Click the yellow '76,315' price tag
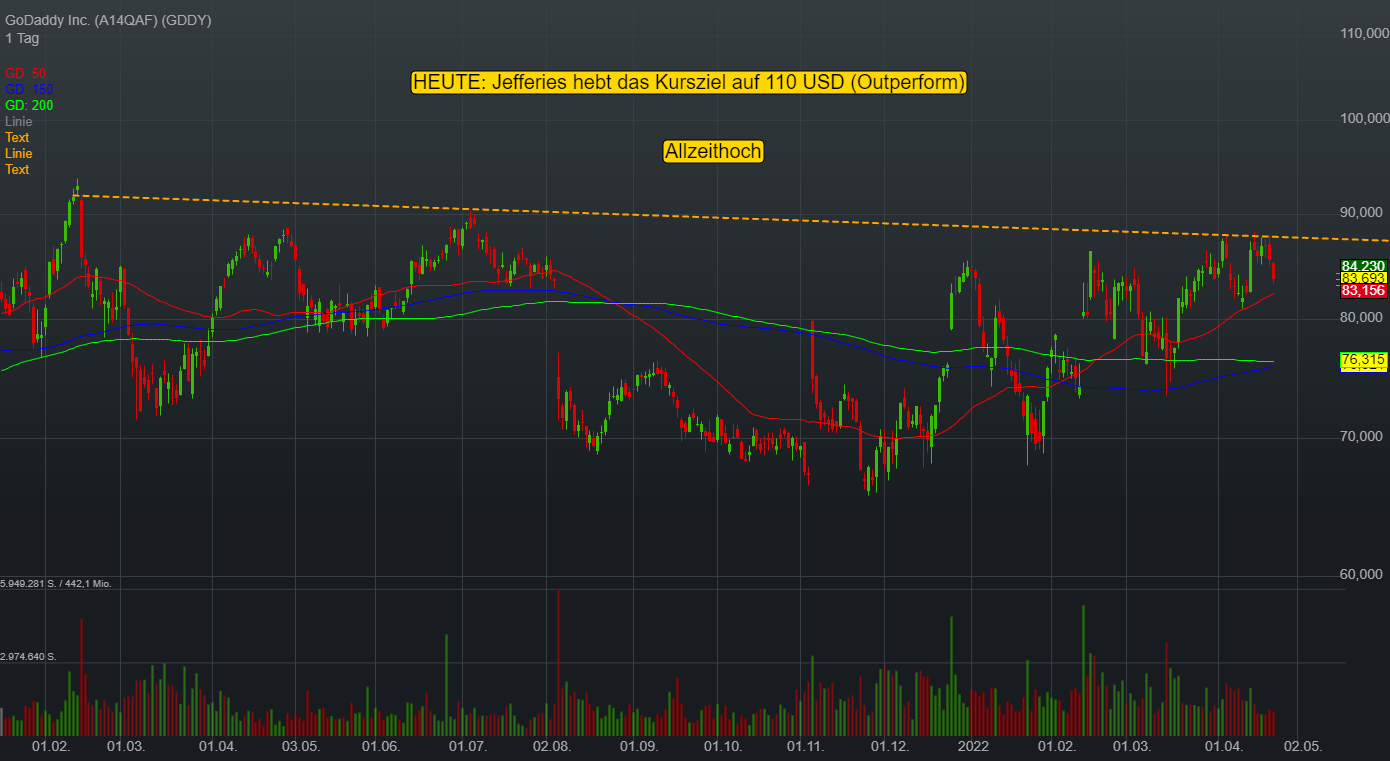The image size is (1390, 761). point(1363,359)
